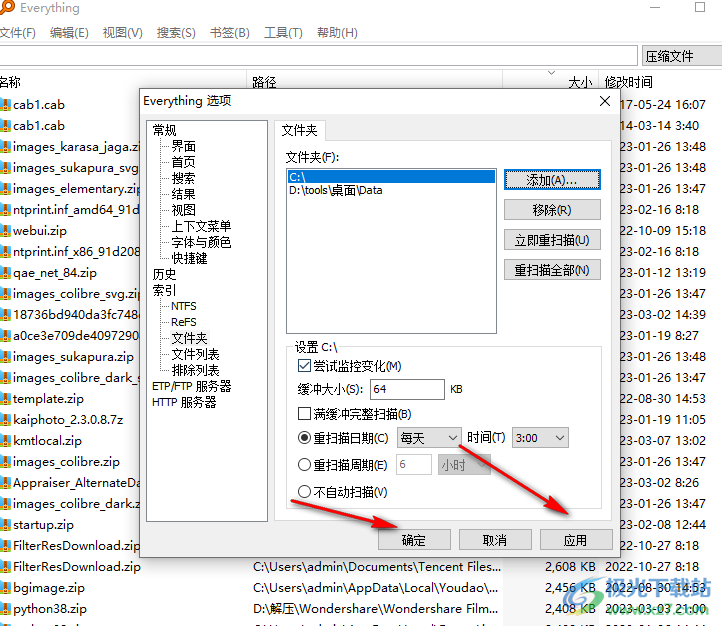722x626 pixels.
Task: Click the 移除(R) button
Action: (x=552, y=209)
